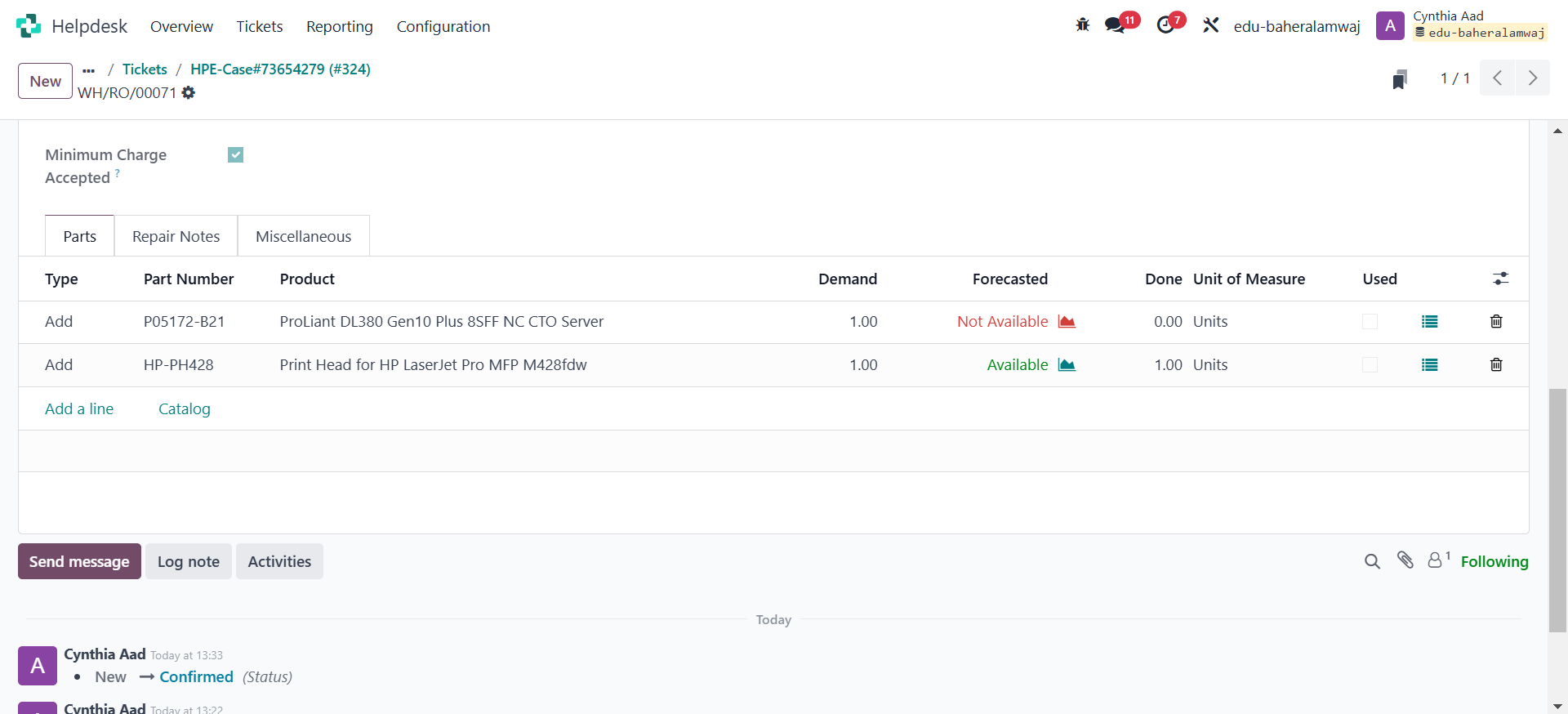Click the paperclip attachments icon
Image resolution: width=1568 pixels, height=714 pixels.
pos(1405,560)
